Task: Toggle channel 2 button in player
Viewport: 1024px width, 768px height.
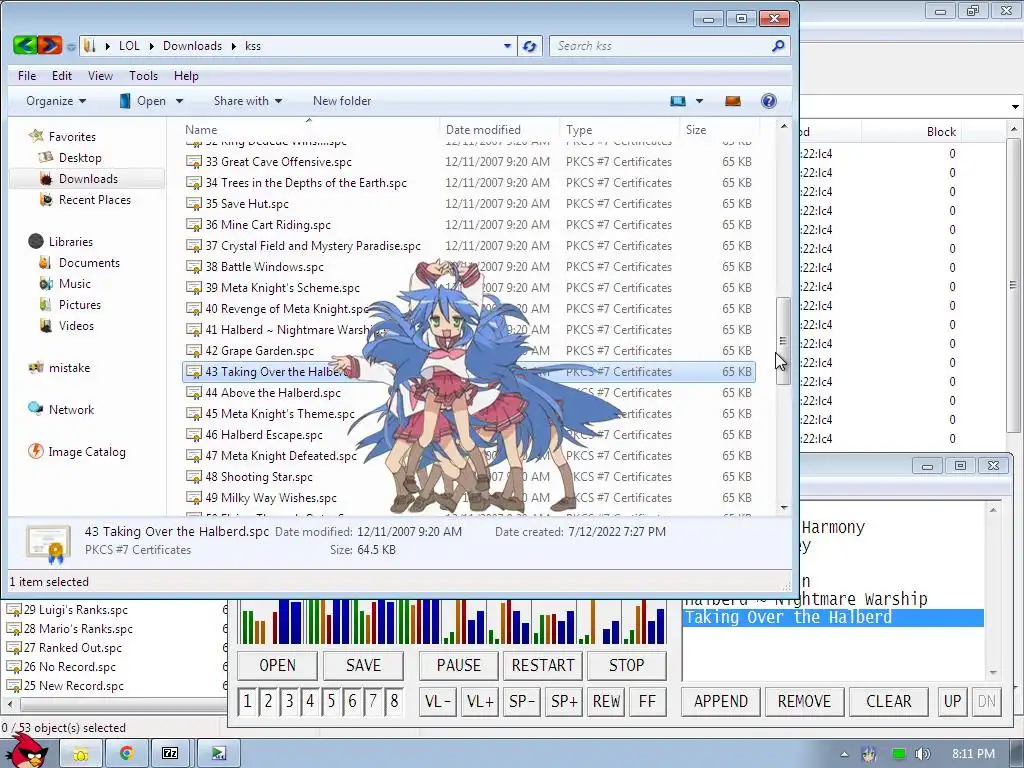Action: (x=268, y=701)
